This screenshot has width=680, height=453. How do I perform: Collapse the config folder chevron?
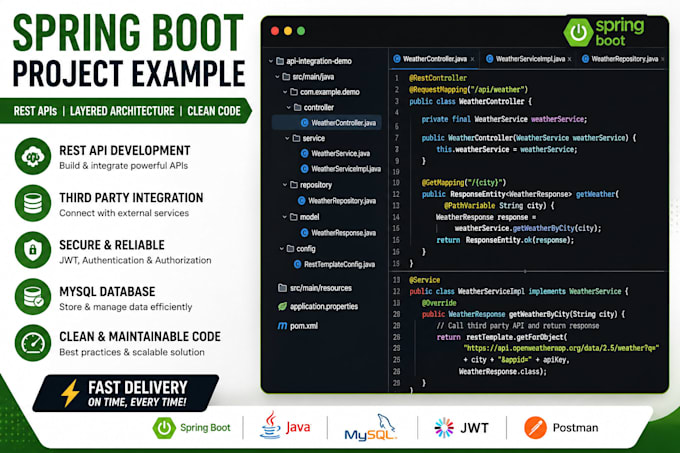point(281,249)
